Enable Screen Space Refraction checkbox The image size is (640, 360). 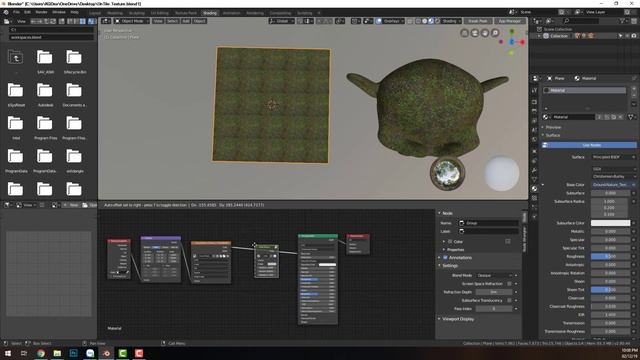[509, 284]
